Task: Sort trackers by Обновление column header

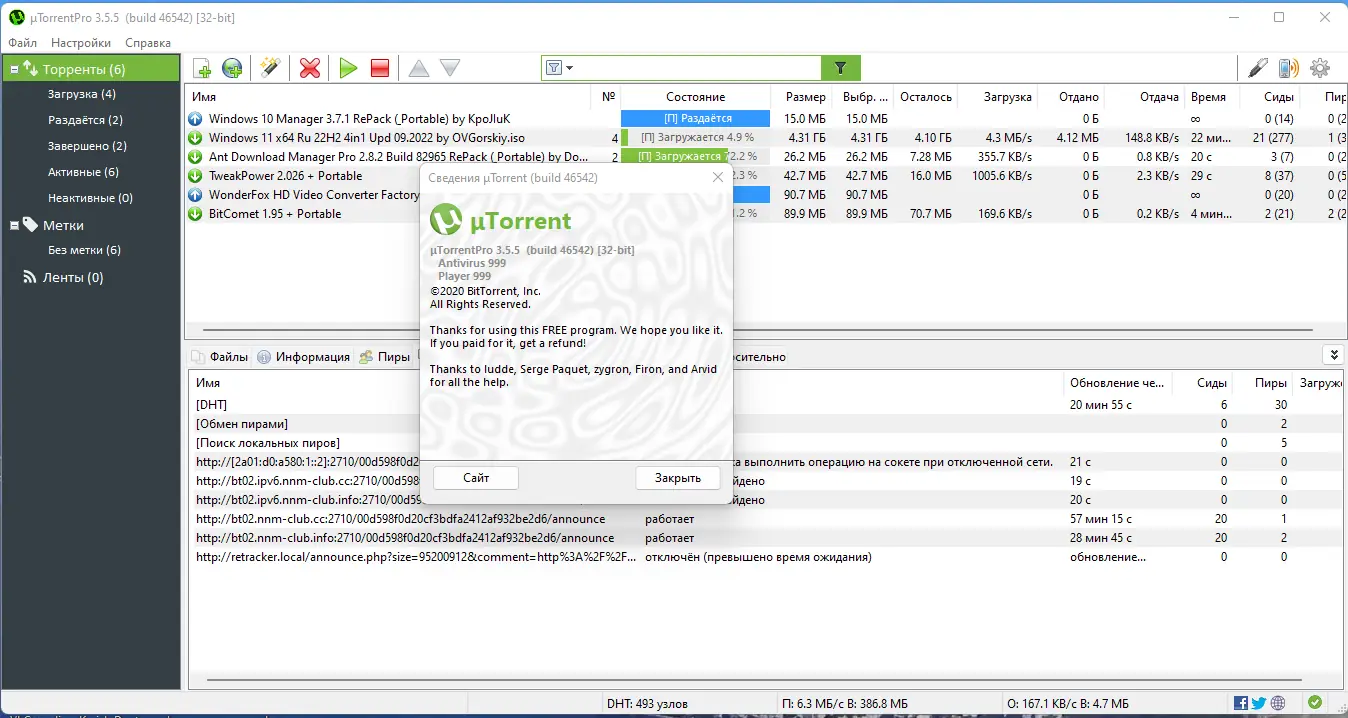Action: (1117, 383)
